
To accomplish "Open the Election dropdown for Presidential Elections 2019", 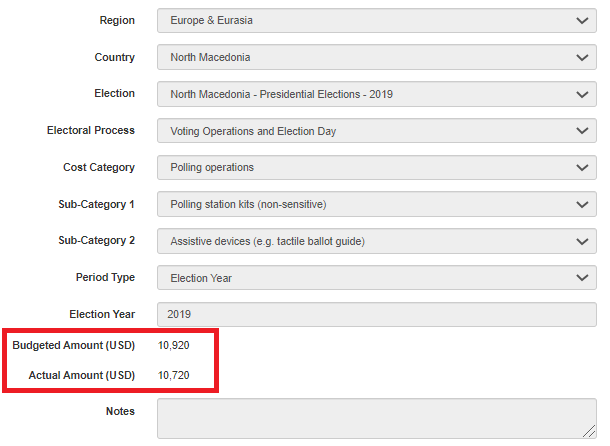I will pos(376,95).
